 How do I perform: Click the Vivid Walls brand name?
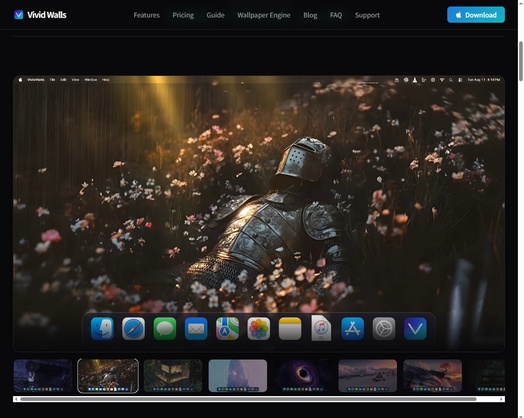(x=47, y=15)
